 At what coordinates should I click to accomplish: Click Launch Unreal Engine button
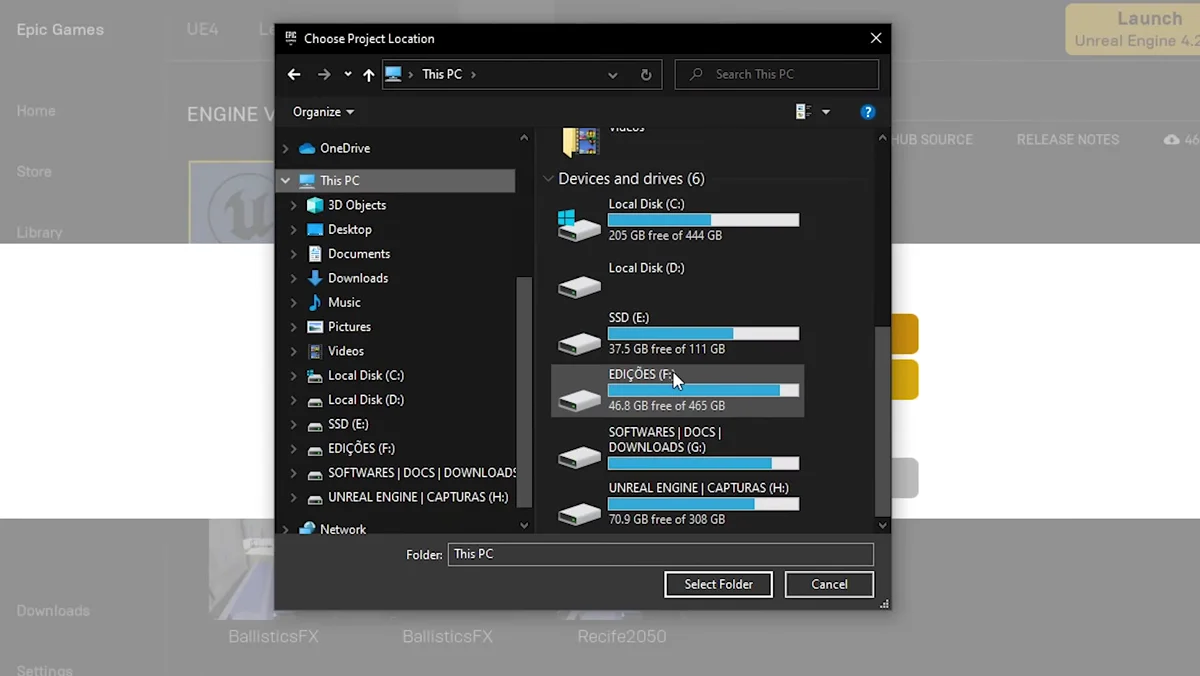pyautogui.click(x=1133, y=29)
